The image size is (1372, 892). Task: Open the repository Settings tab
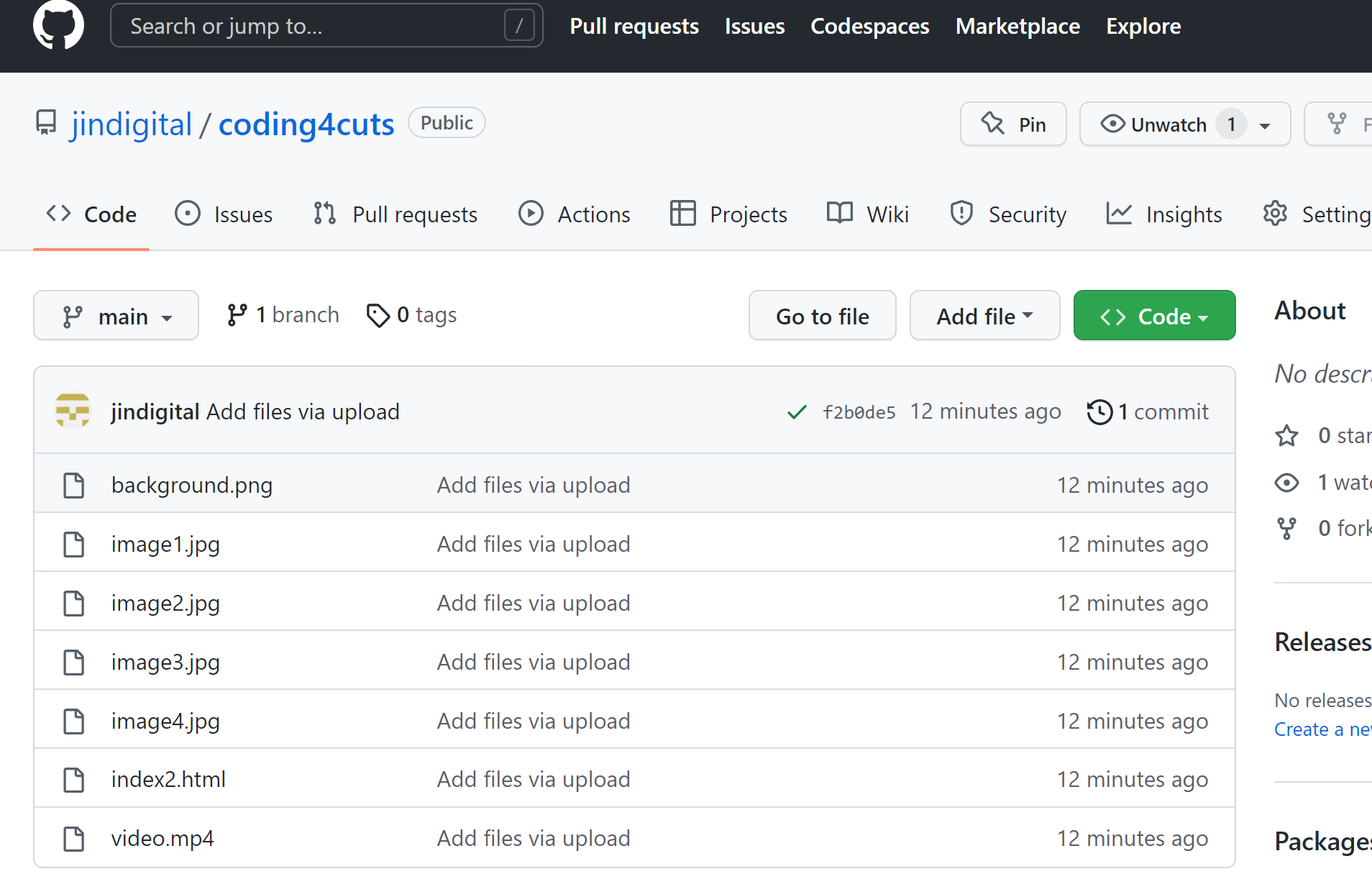(x=1317, y=214)
